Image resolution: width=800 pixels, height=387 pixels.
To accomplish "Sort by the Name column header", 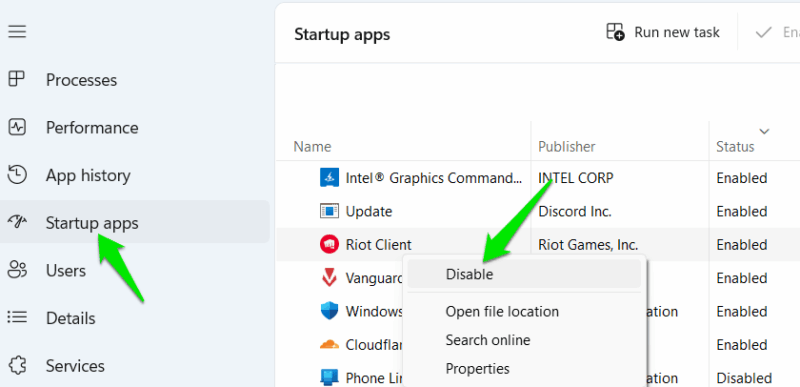I will pyautogui.click(x=312, y=147).
